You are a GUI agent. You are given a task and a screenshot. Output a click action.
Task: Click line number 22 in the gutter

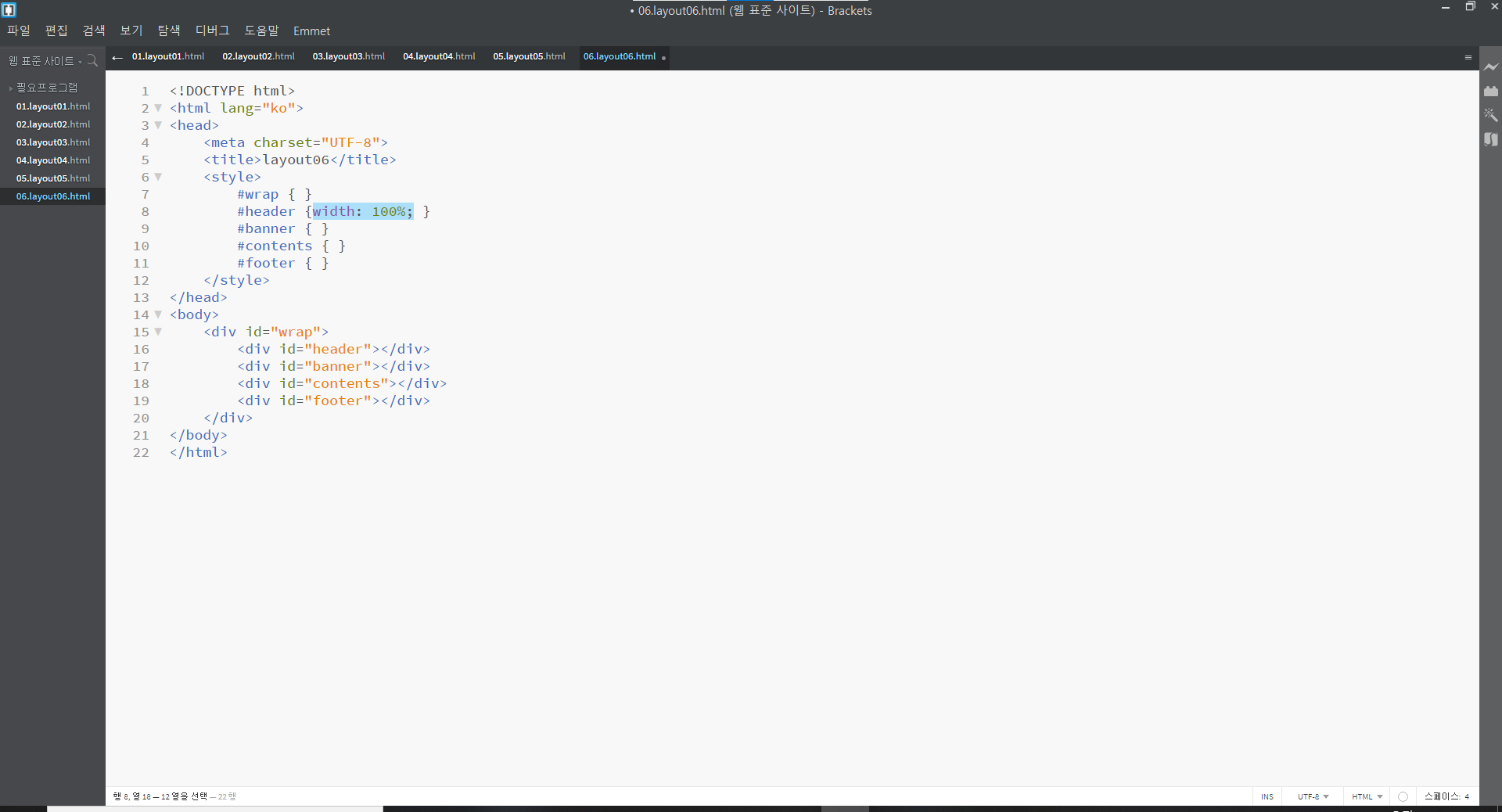[141, 452]
